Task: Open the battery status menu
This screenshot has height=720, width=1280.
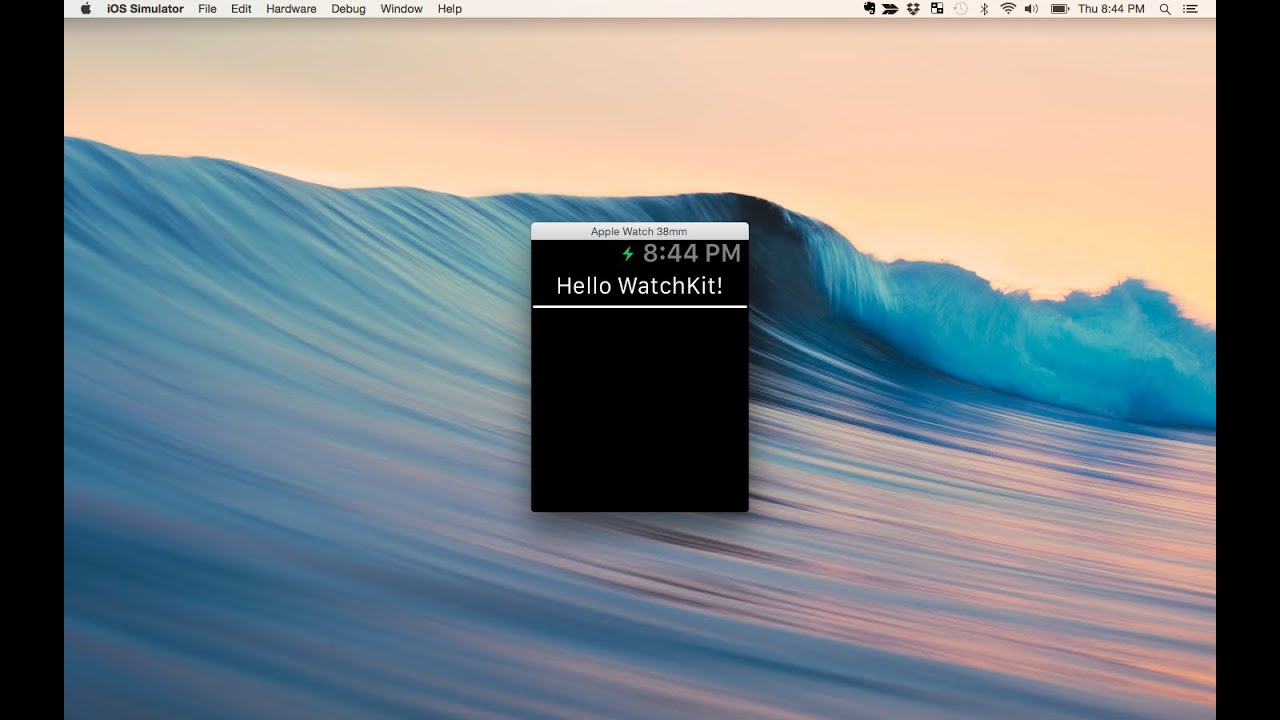Action: pyautogui.click(x=1060, y=9)
